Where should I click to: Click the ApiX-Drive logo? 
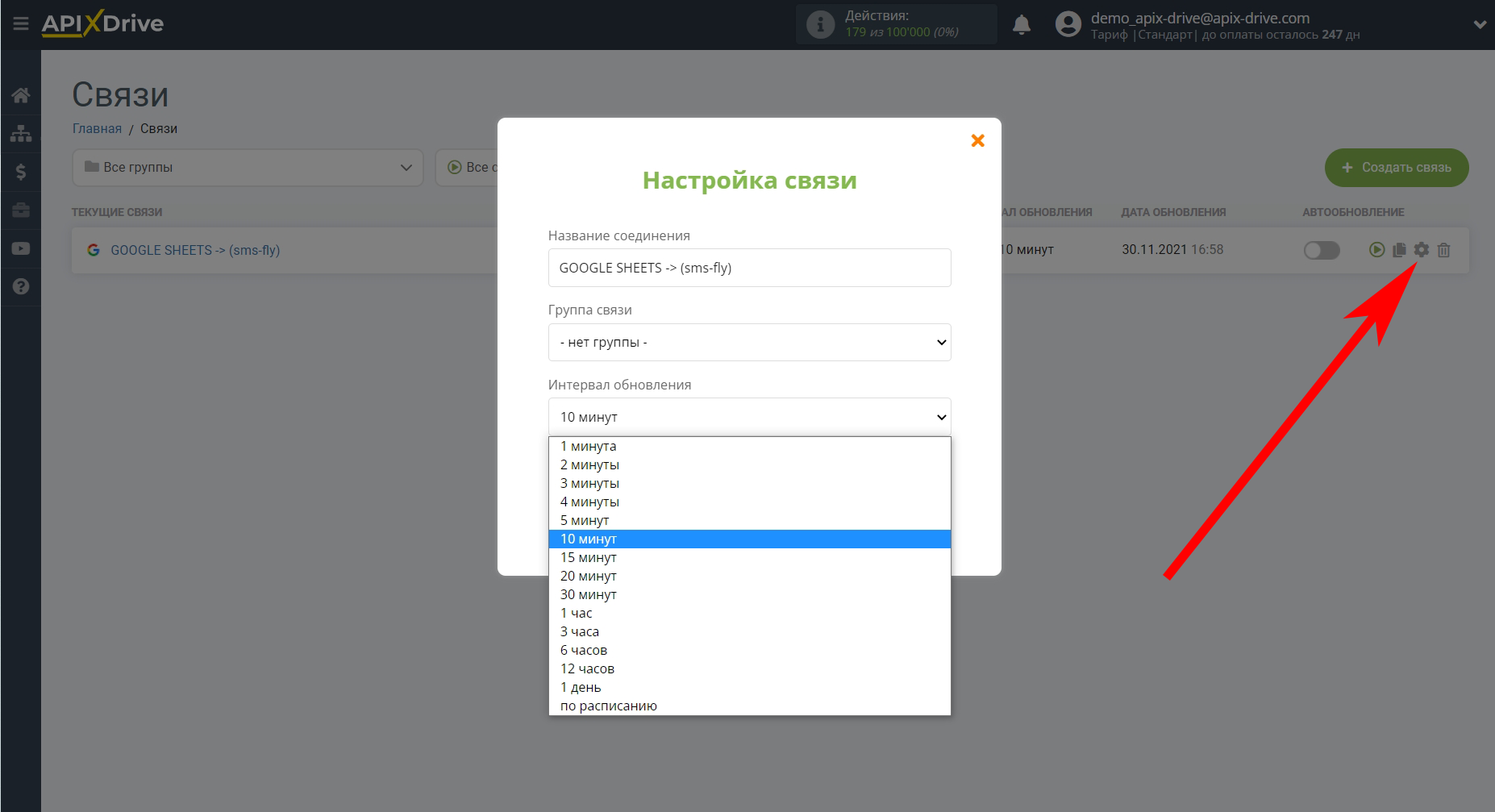click(102, 23)
